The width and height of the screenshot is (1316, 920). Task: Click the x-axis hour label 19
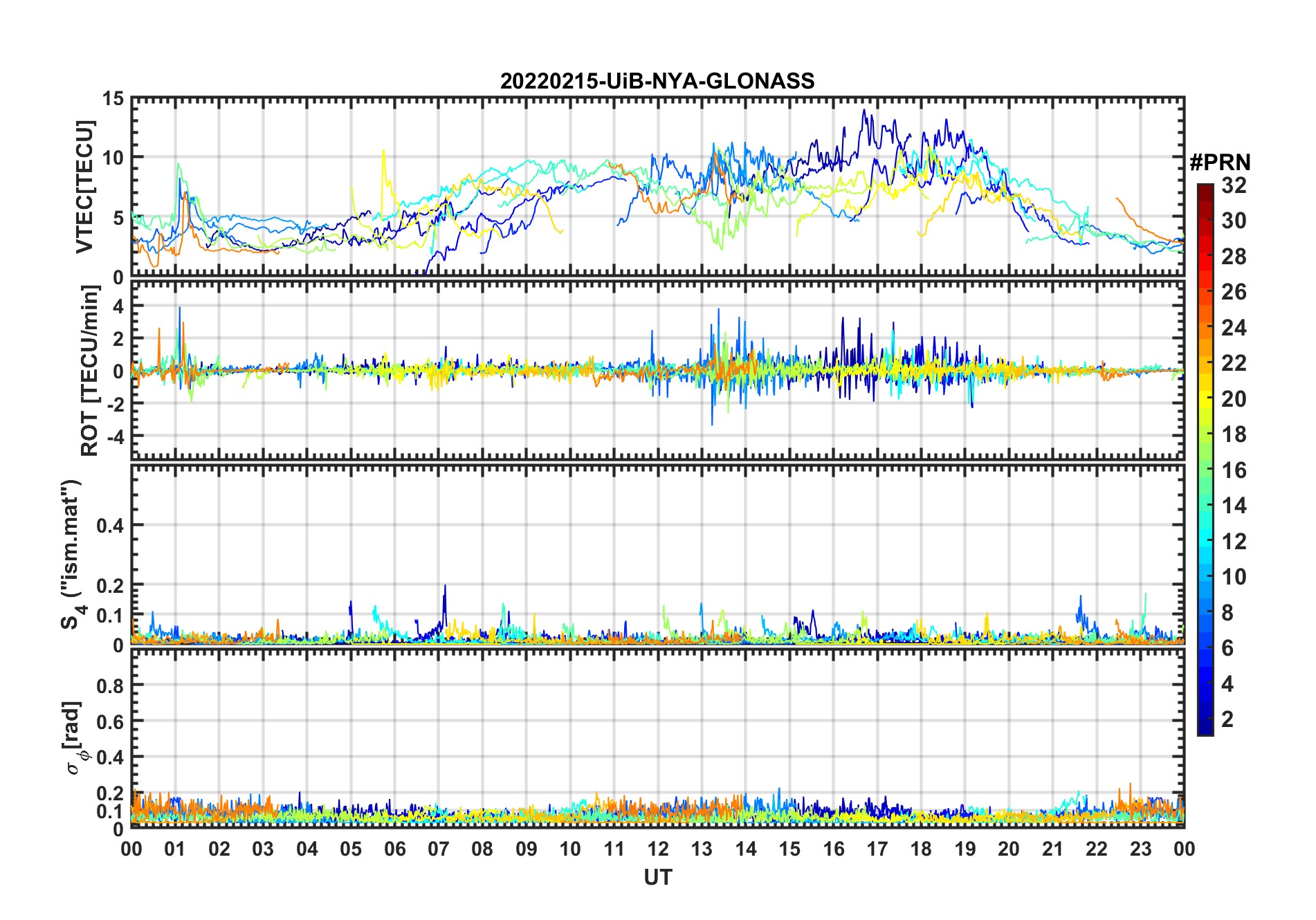965,849
